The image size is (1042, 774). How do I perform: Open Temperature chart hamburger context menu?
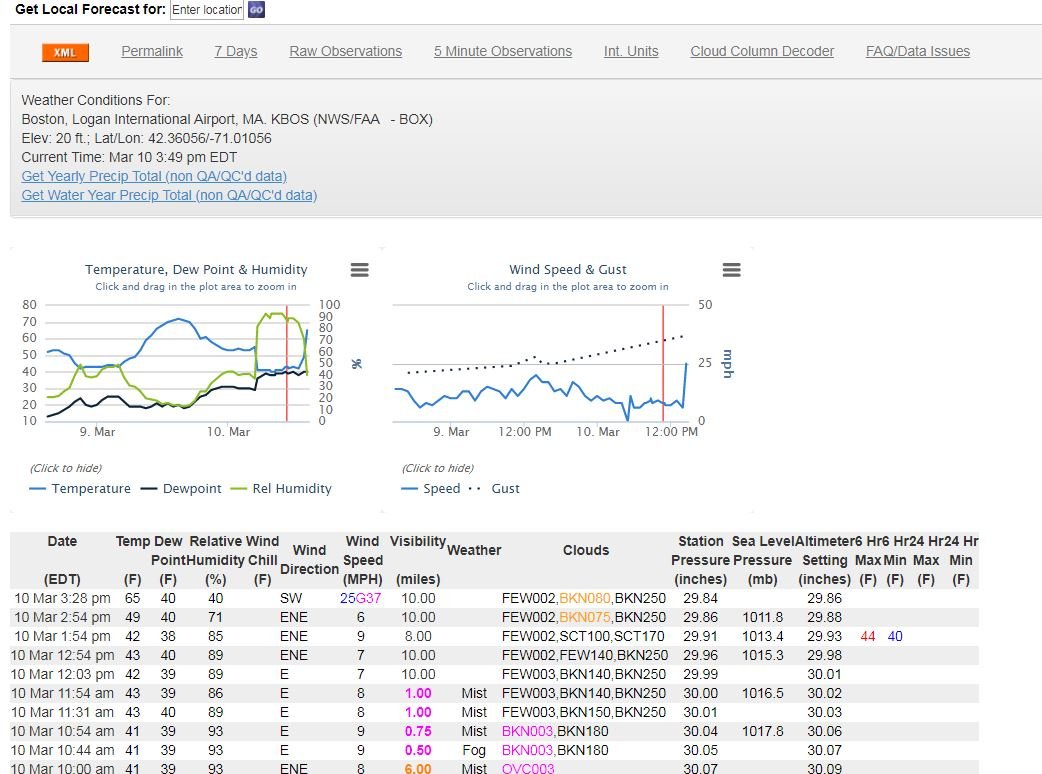(360, 270)
